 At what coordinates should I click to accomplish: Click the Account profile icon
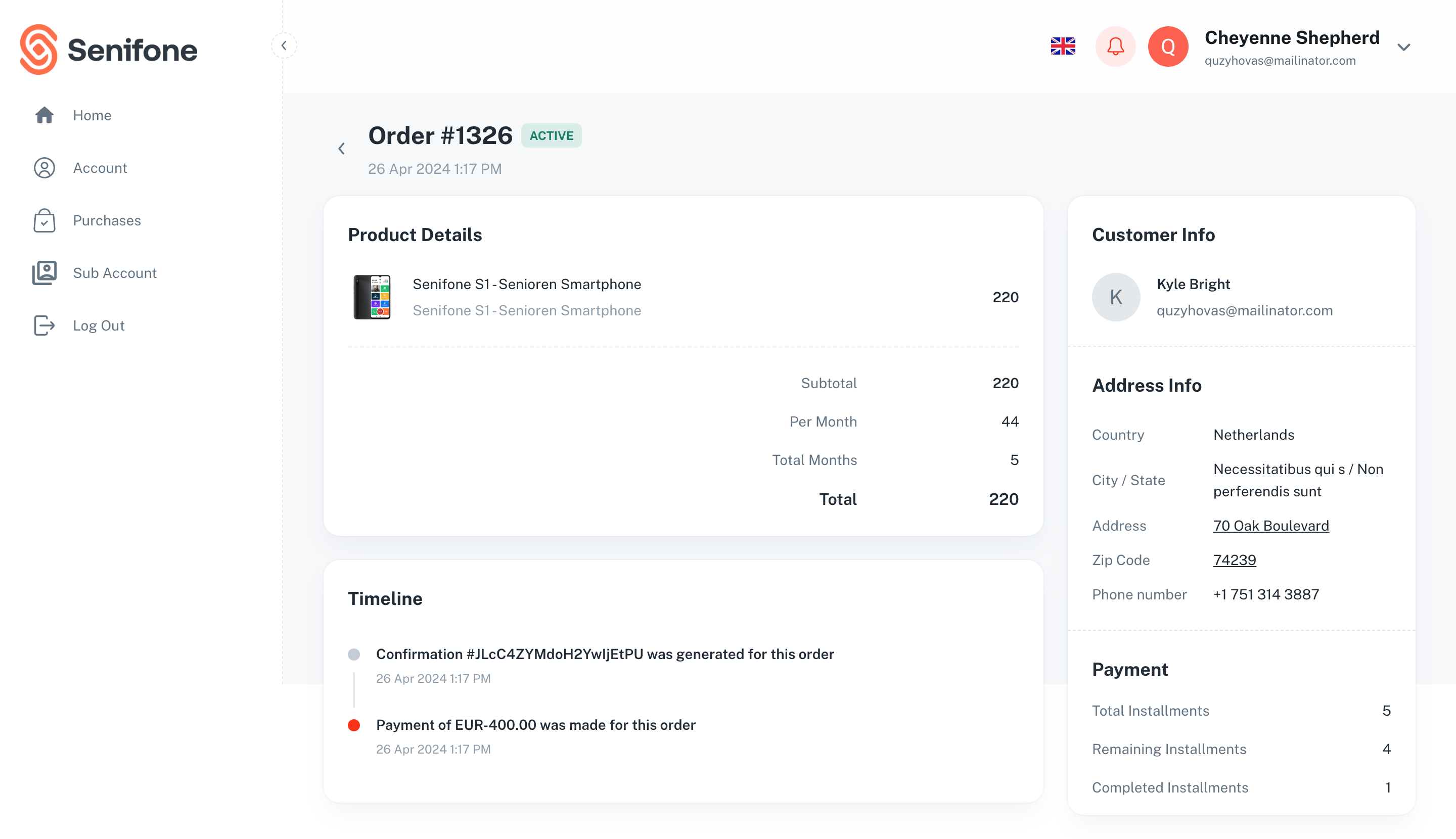44,168
